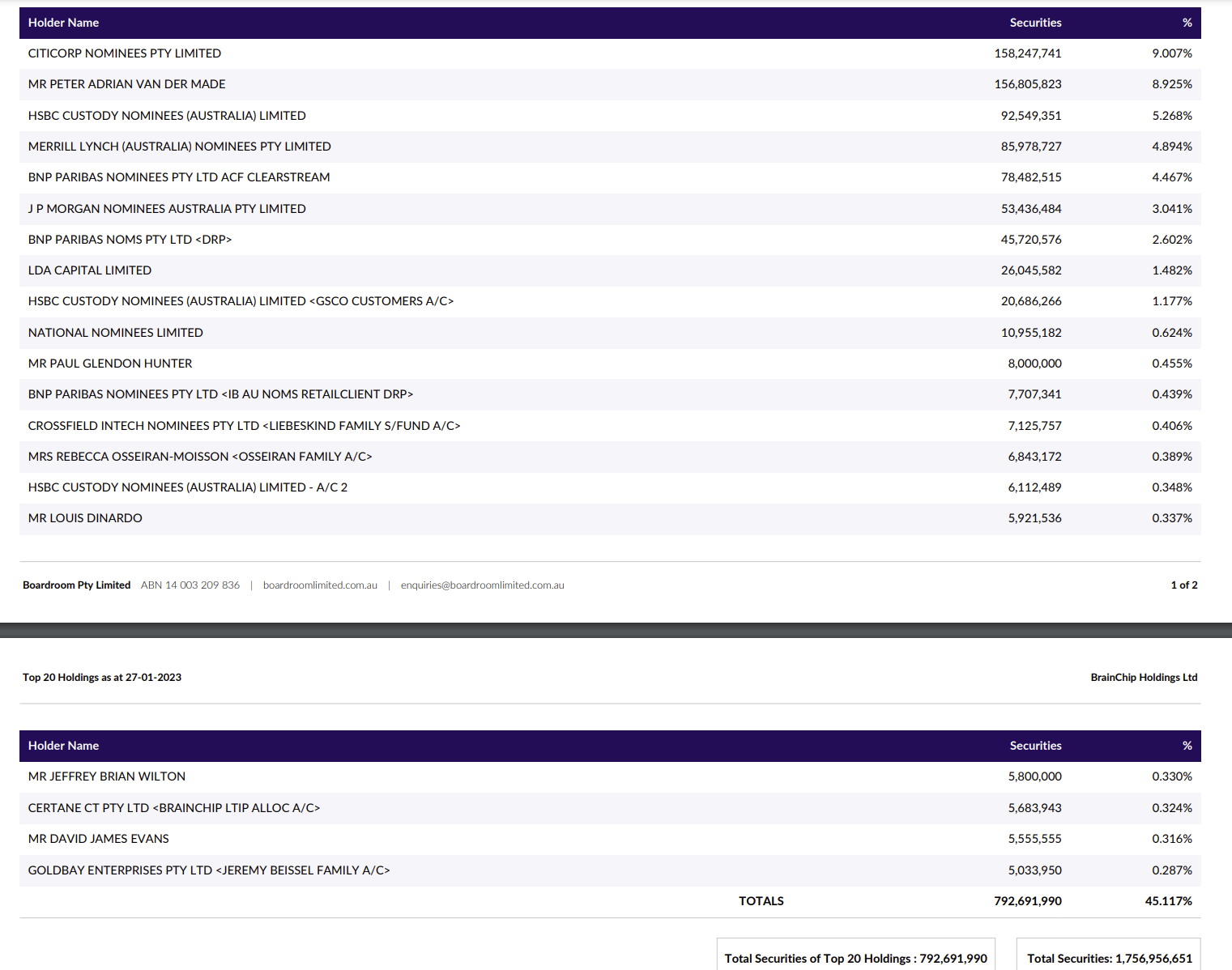This screenshot has width=1232, height=970.
Task: Click the boardroomlimited.com.au website link
Action: click(x=320, y=585)
